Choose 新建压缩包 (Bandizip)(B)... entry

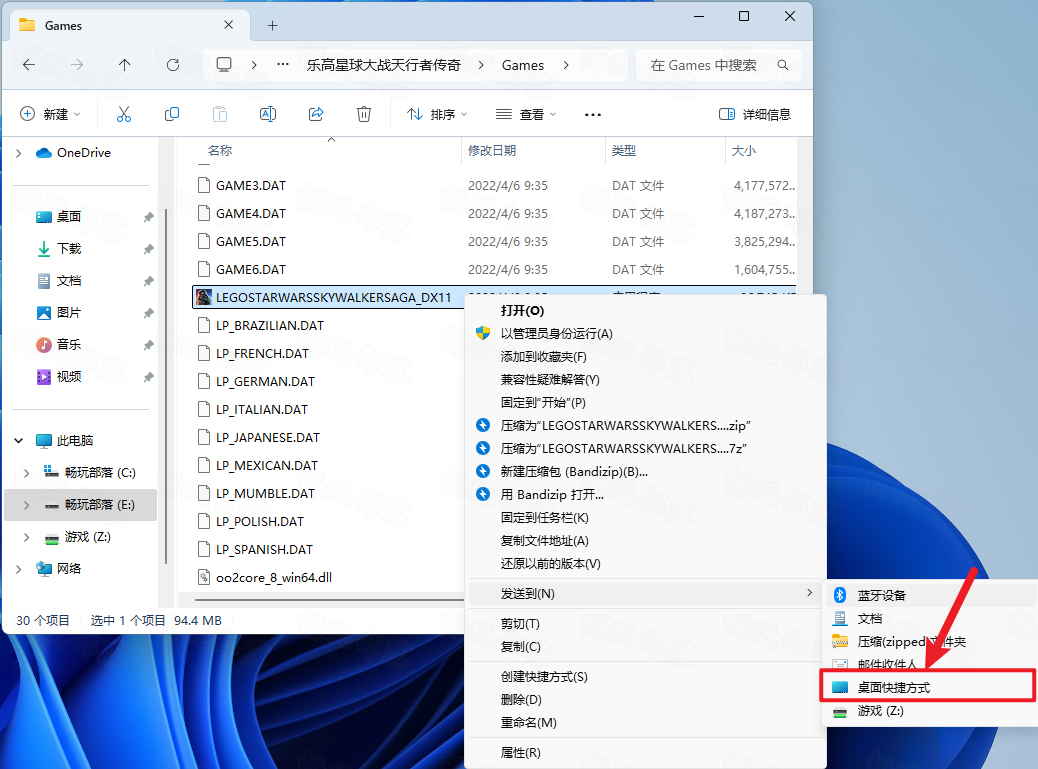point(645,472)
